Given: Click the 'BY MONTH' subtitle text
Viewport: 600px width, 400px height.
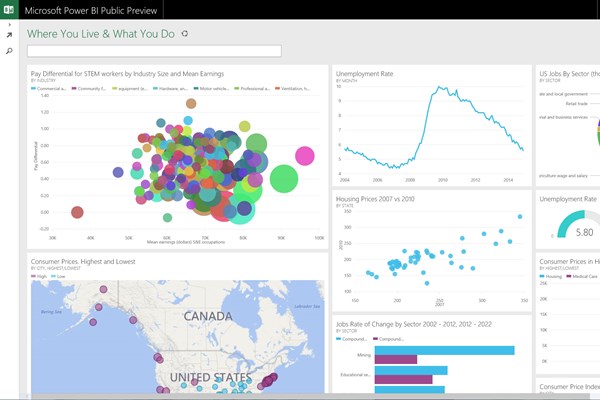Looking at the screenshot, I should [346, 81].
